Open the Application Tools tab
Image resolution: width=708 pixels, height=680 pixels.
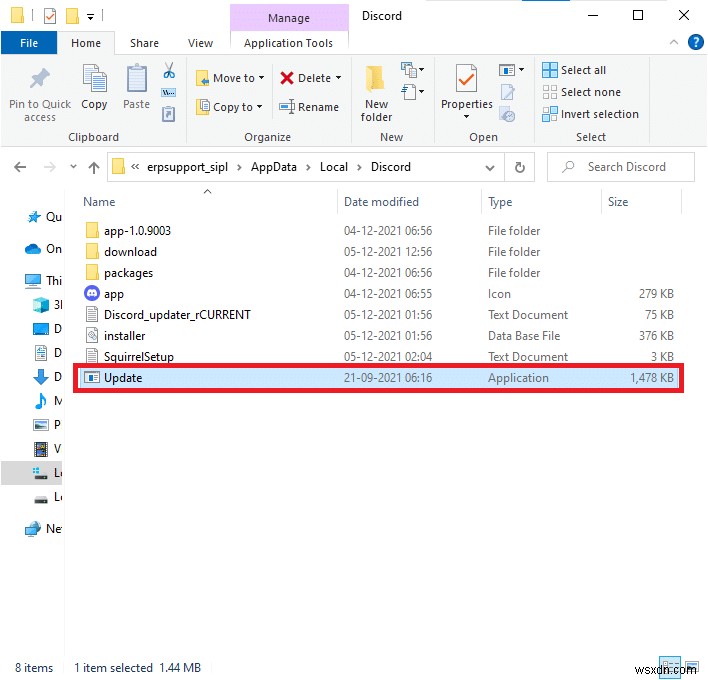point(289,43)
